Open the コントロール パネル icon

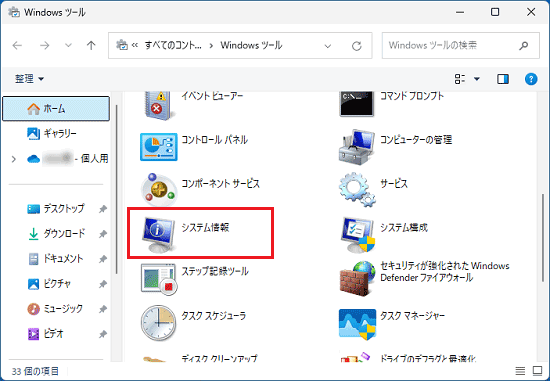pos(159,147)
